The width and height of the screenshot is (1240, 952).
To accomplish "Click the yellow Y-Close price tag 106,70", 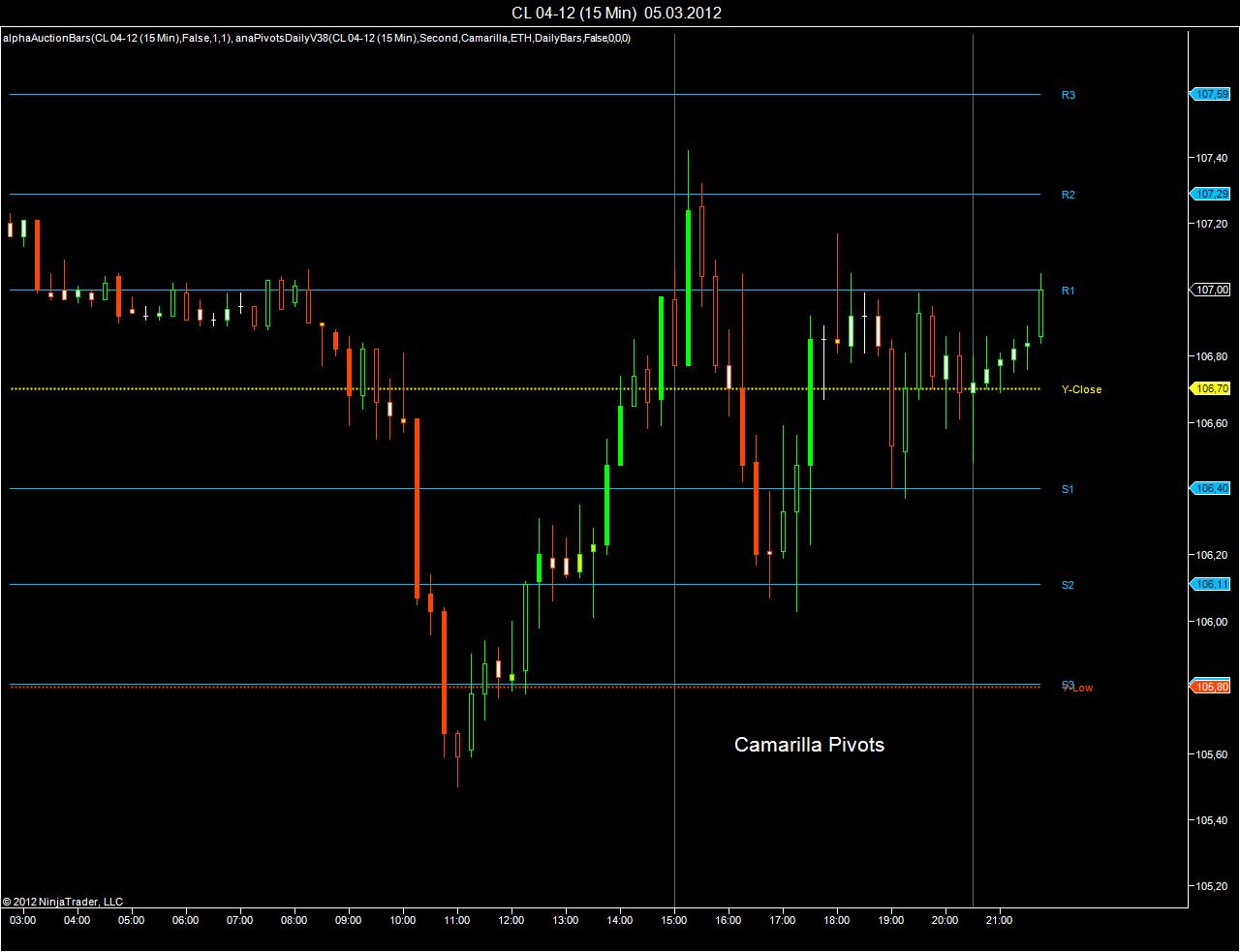I will click(1211, 388).
